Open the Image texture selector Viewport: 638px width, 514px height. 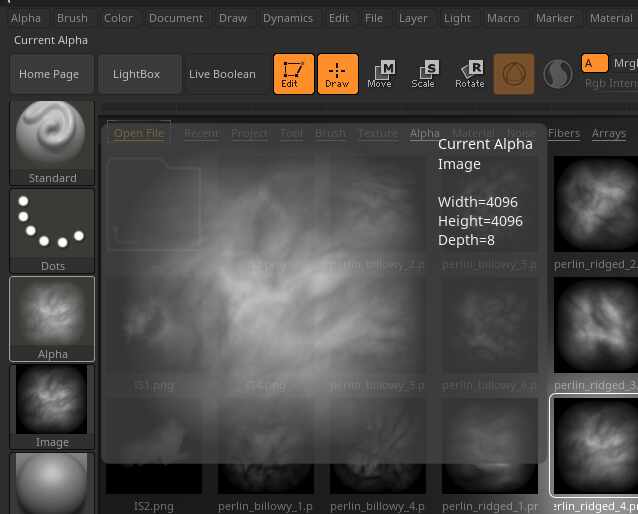(x=52, y=407)
